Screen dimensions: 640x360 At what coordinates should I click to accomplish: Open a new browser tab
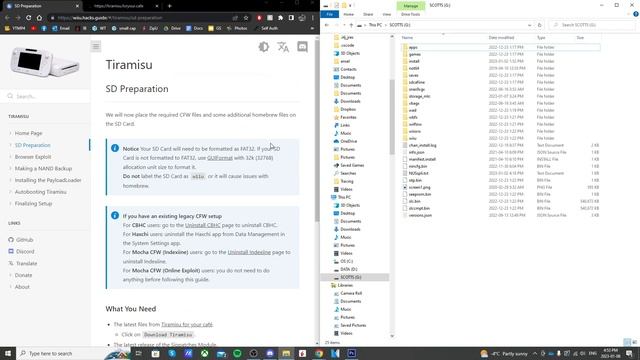coord(169,6)
